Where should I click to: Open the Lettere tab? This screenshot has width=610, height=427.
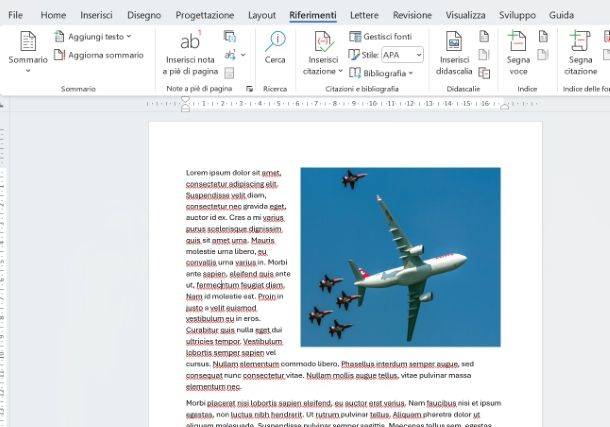364,15
